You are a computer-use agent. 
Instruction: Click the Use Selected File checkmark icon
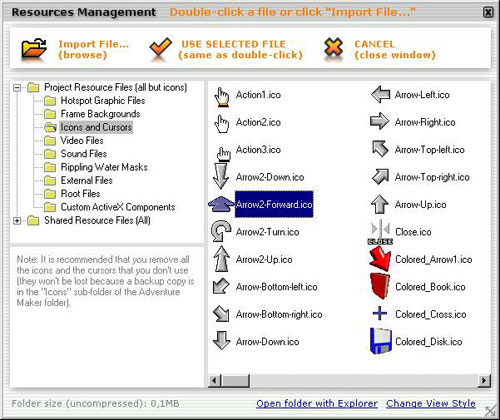click(160, 49)
